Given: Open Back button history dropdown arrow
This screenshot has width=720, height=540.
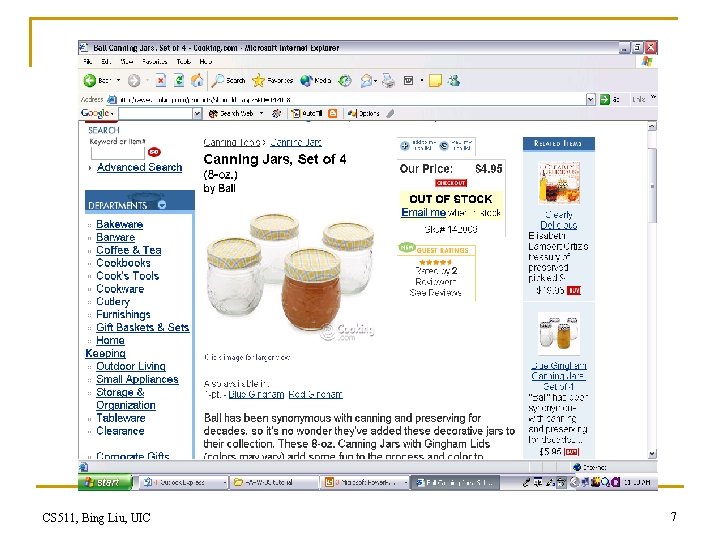Looking at the screenshot, I should coord(118,81).
